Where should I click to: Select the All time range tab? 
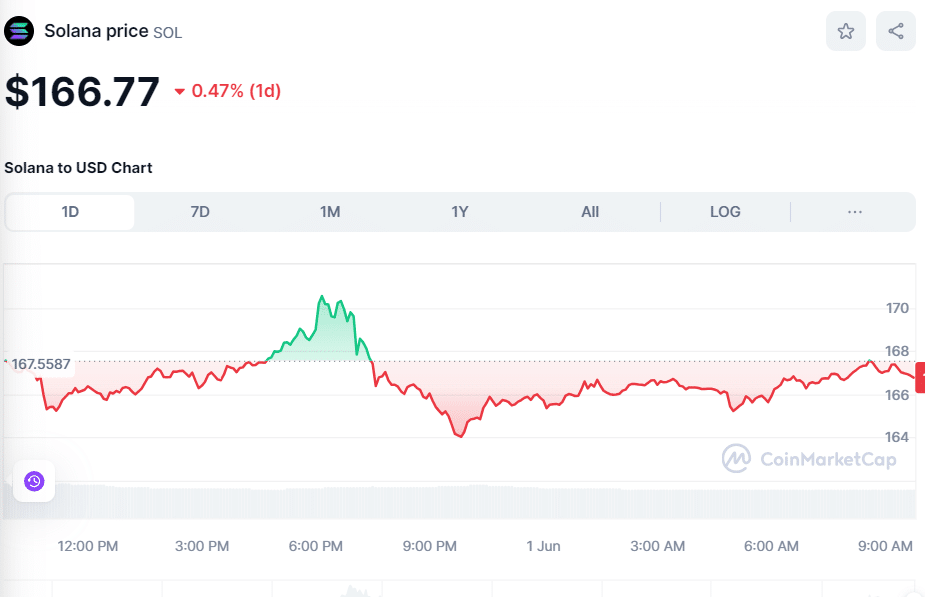click(590, 212)
